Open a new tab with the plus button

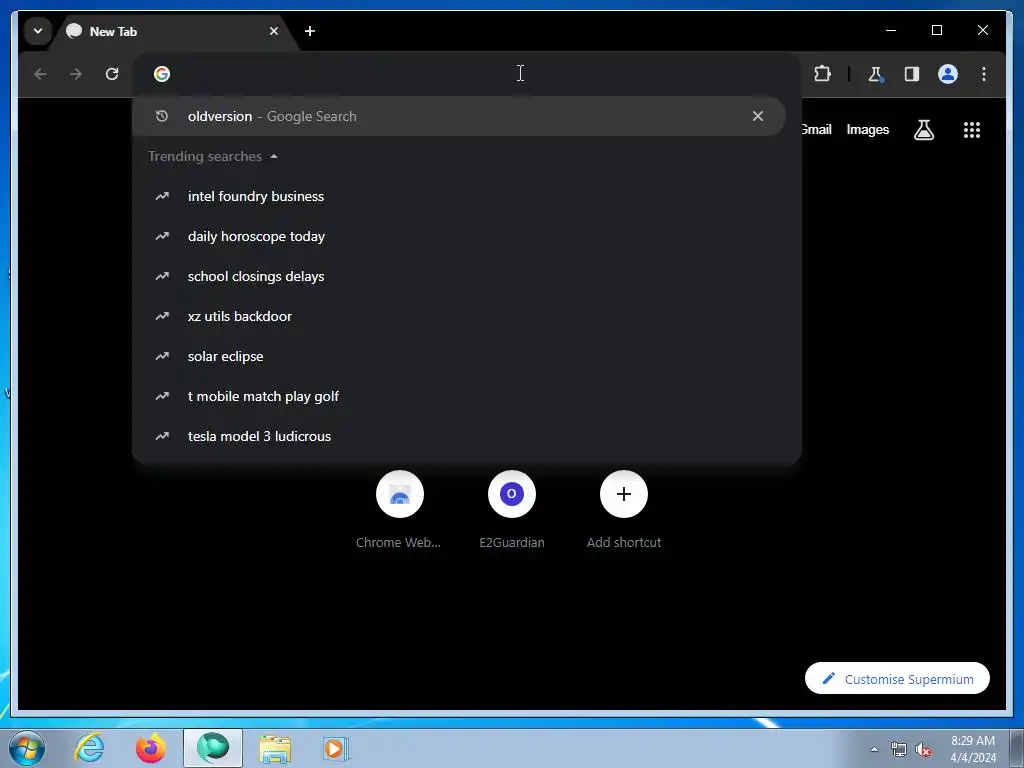point(310,31)
